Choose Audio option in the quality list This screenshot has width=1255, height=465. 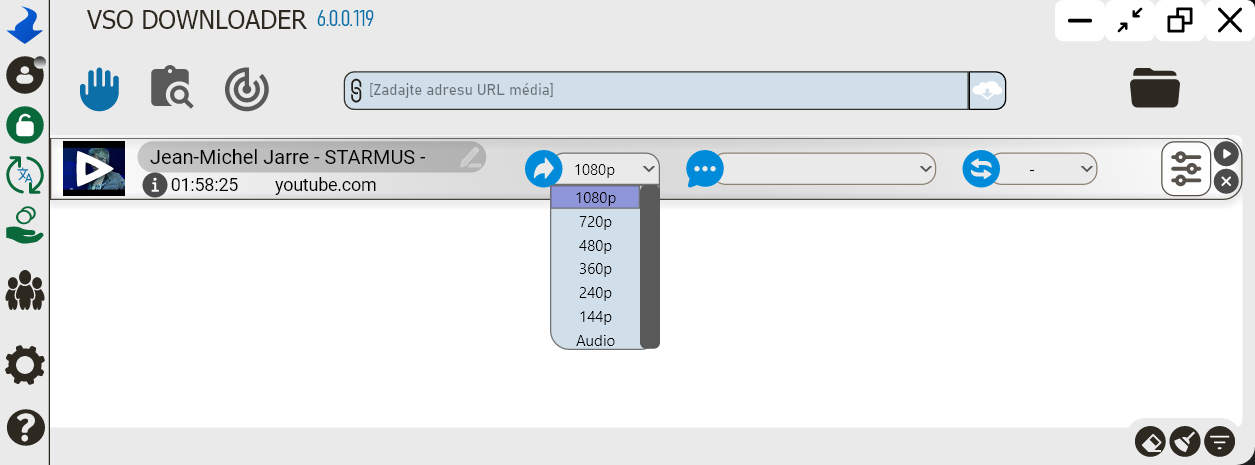(x=595, y=341)
